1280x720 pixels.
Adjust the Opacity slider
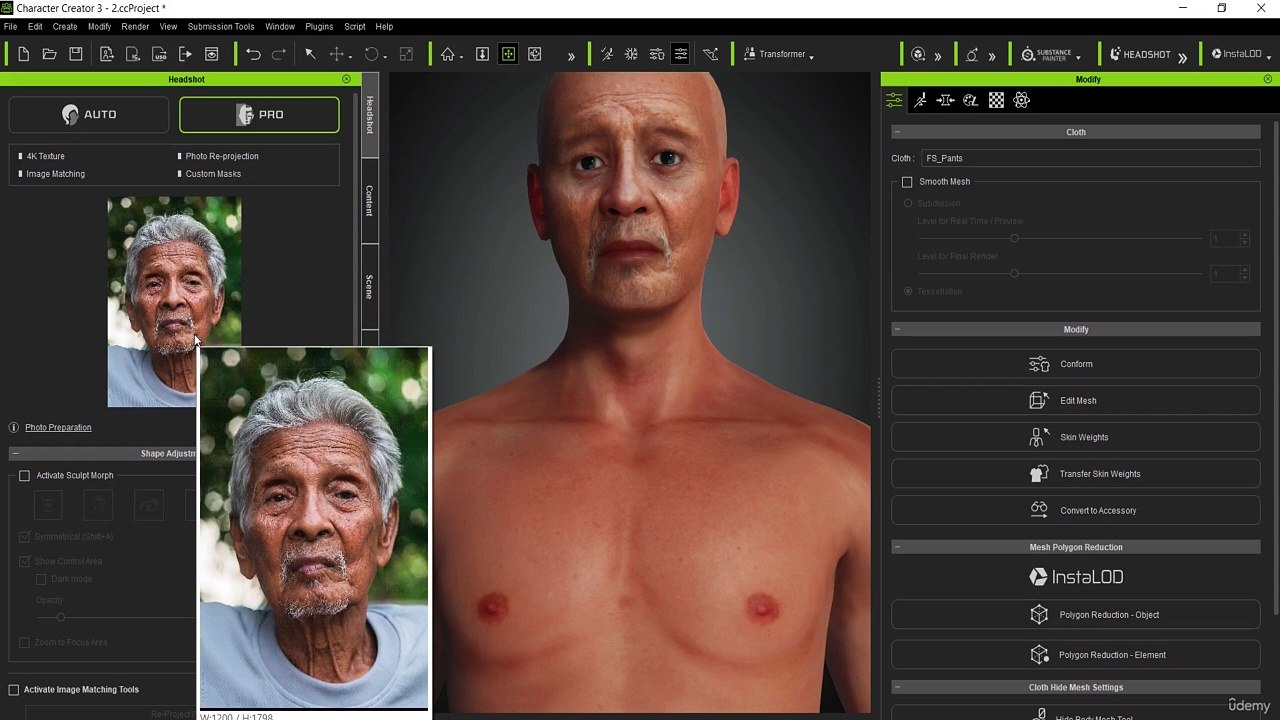[60, 617]
